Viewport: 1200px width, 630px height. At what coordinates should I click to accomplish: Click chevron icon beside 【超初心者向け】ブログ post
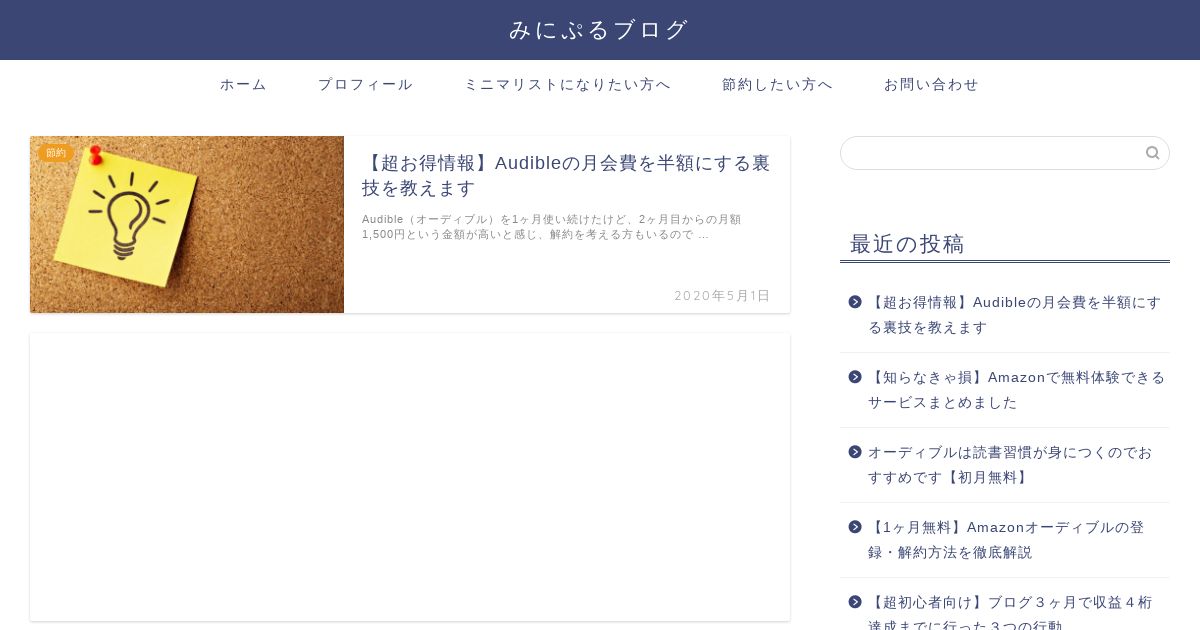(x=855, y=602)
